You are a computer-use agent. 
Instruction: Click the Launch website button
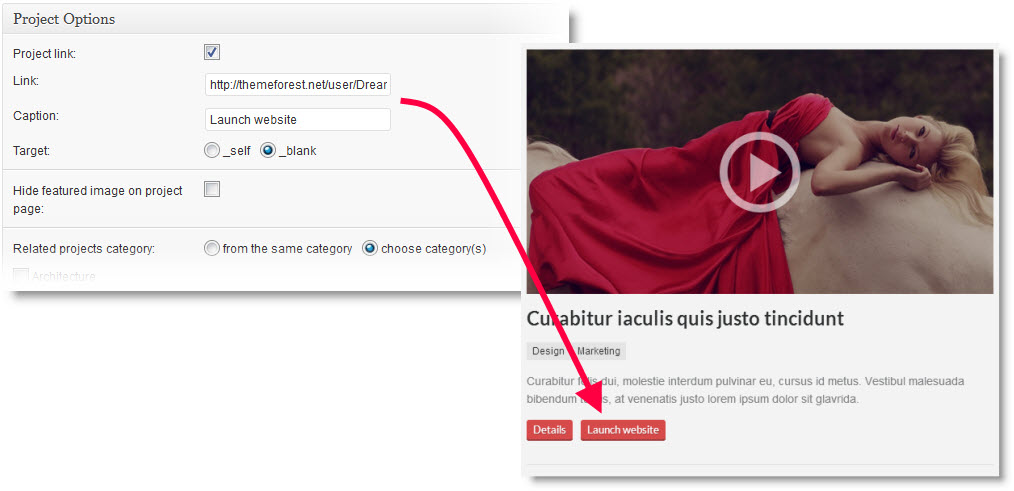[622, 430]
